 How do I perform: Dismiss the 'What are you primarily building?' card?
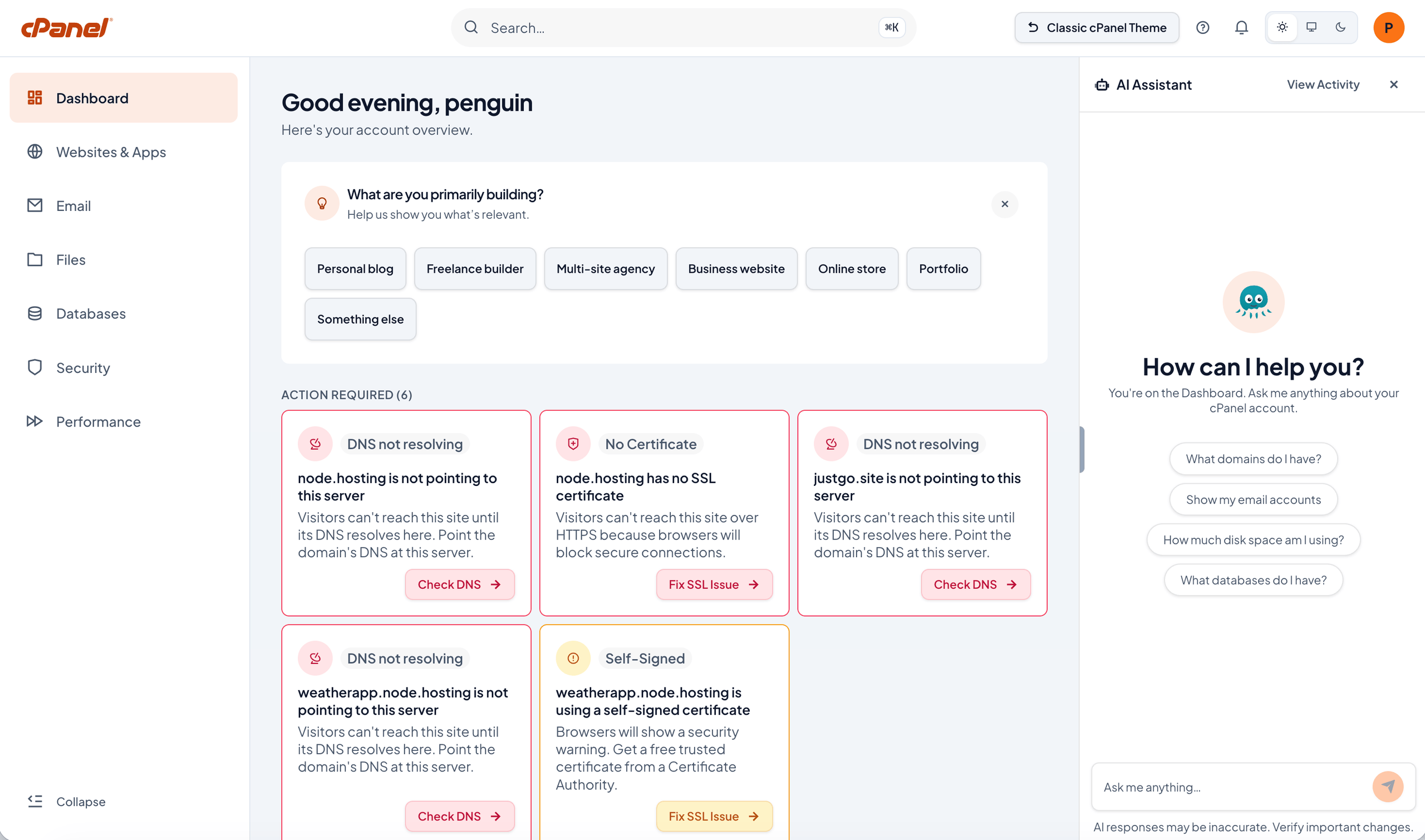pos(1005,204)
